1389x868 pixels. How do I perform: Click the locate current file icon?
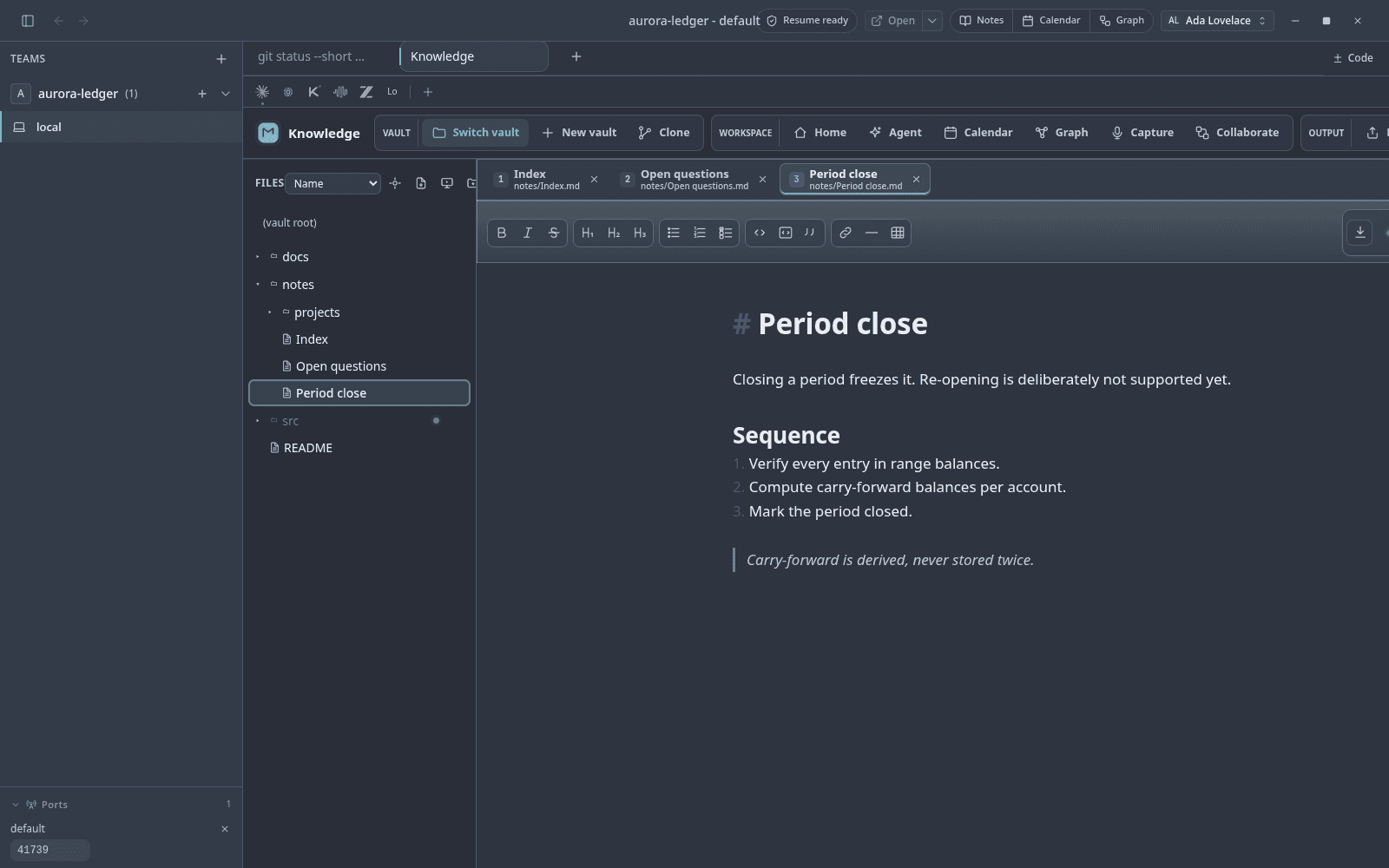pyautogui.click(x=395, y=183)
